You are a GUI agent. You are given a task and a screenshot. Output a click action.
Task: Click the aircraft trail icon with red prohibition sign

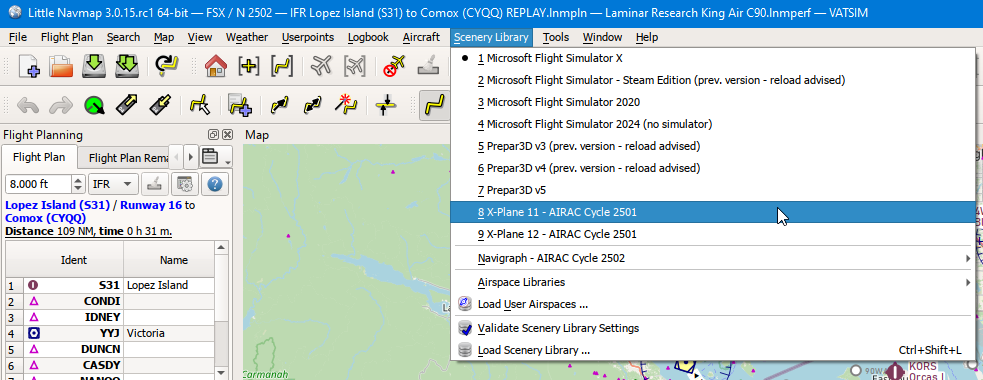(x=395, y=65)
